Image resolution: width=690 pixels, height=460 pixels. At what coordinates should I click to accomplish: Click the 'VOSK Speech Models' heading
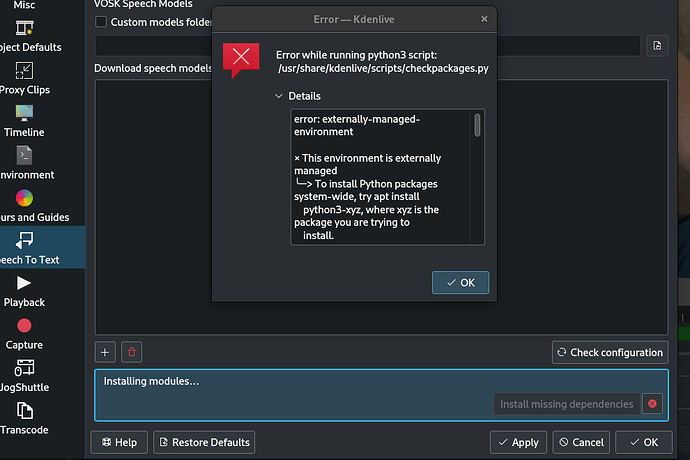[x=143, y=4]
